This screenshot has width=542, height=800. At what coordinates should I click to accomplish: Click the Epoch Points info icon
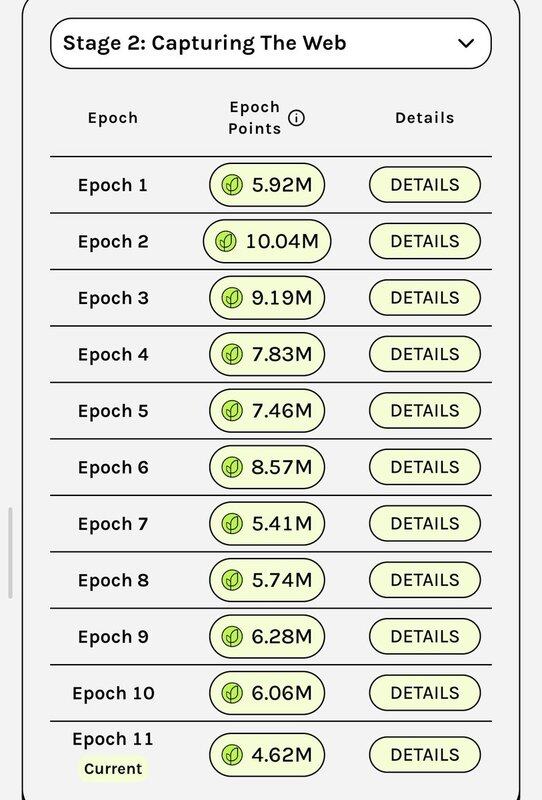[x=297, y=118]
